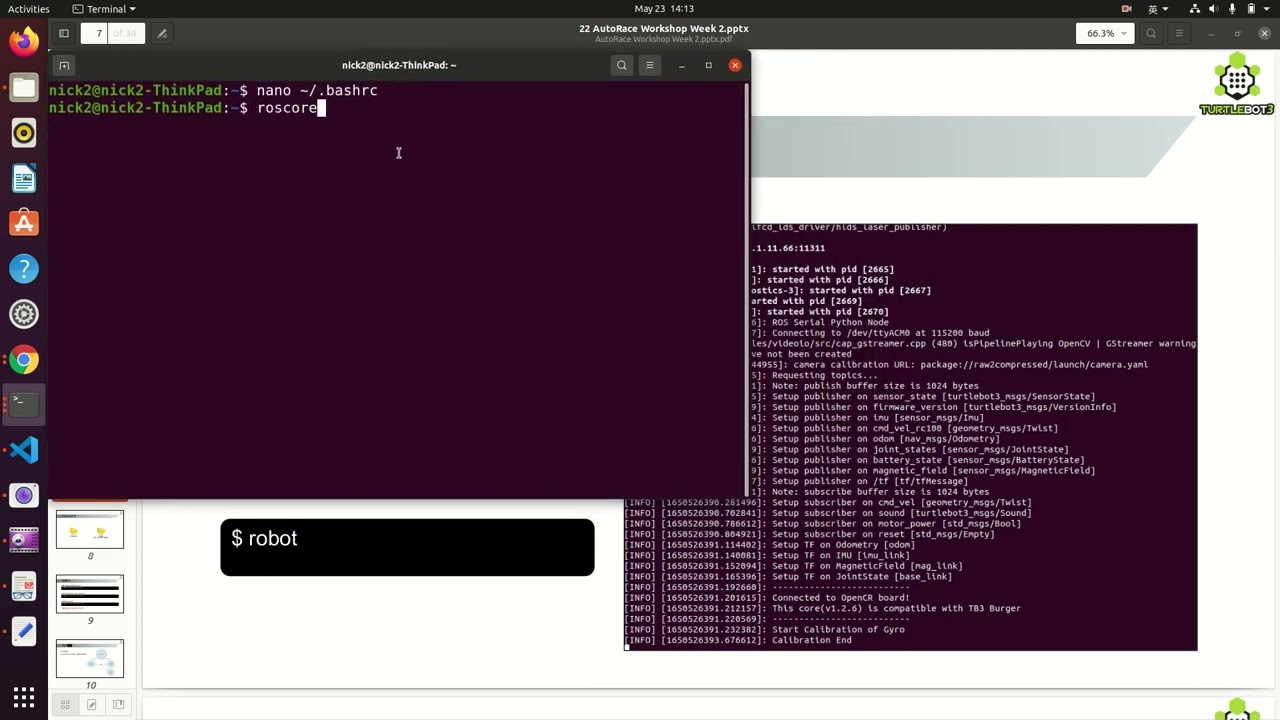Switch sidebar to thumbnails grid view
Image resolution: width=1280 pixels, height=720 pixels.
click(65, 705)
